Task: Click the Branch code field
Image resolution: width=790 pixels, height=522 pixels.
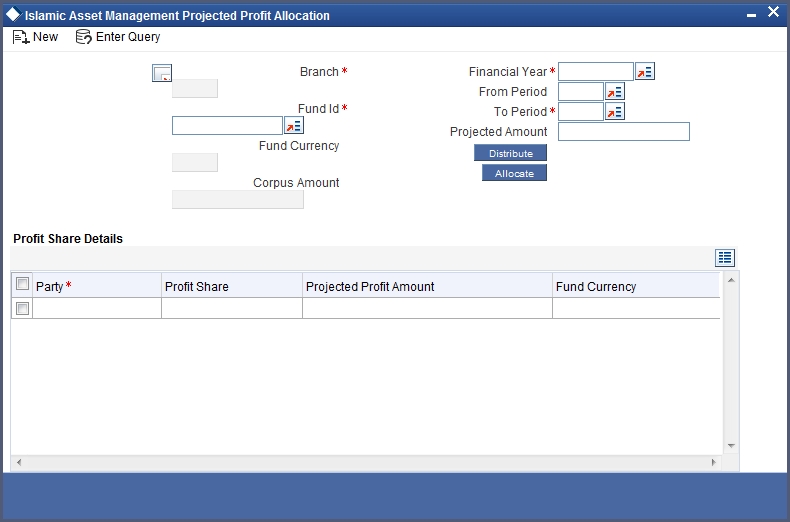Action: coord(195,89)
